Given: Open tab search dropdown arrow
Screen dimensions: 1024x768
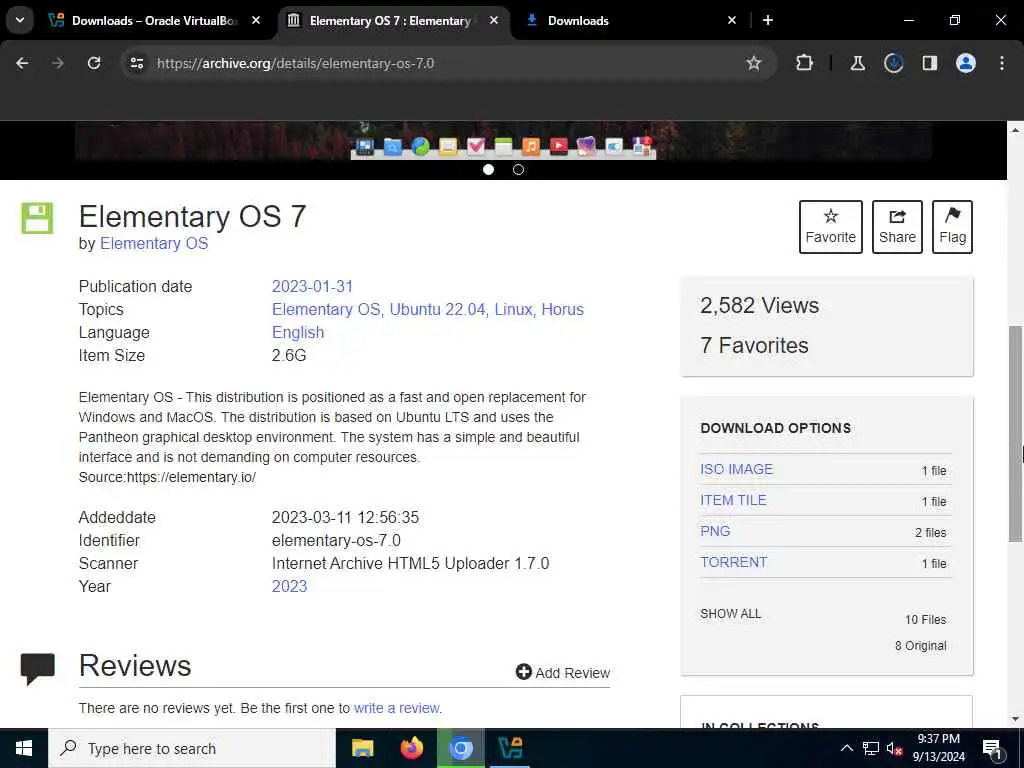Looking at the screenshot, I should pyautogui.click(x=20, y=20).
